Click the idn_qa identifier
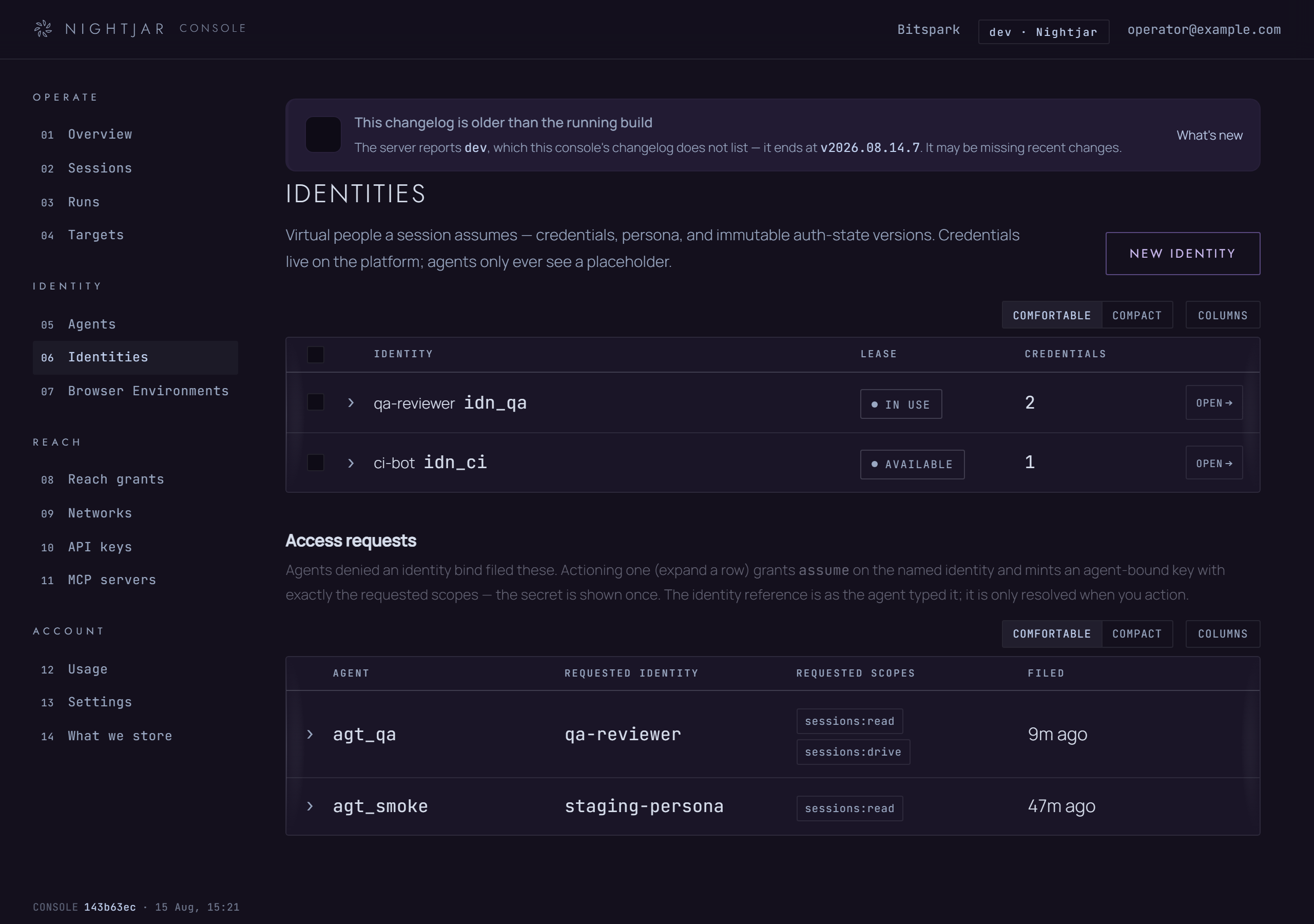 click(495, 403)
